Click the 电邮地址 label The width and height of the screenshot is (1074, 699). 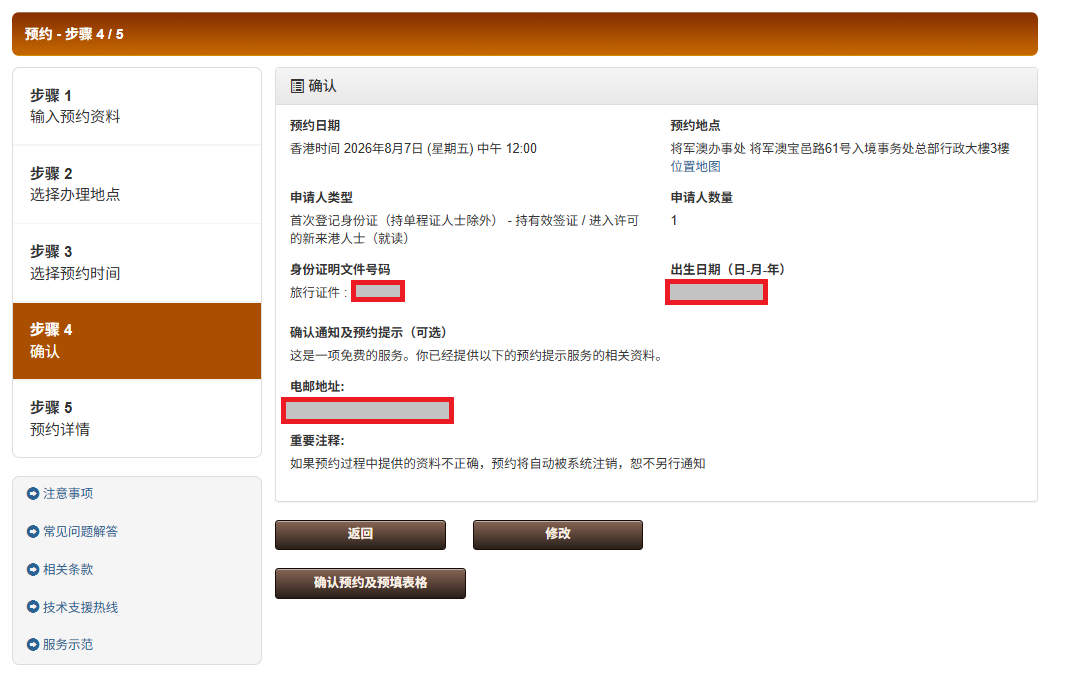(317, 387)
